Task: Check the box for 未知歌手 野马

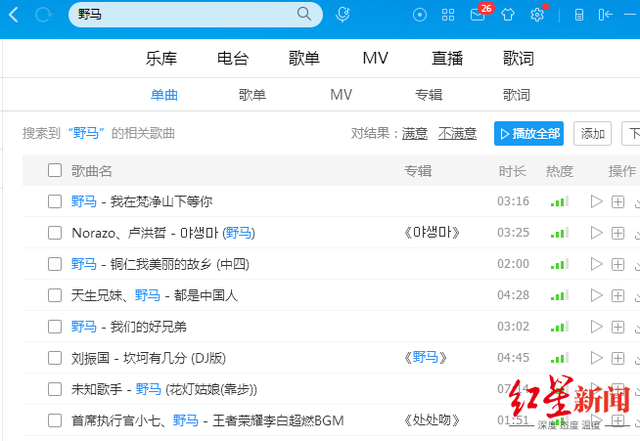Action: [x=55, y=389]
